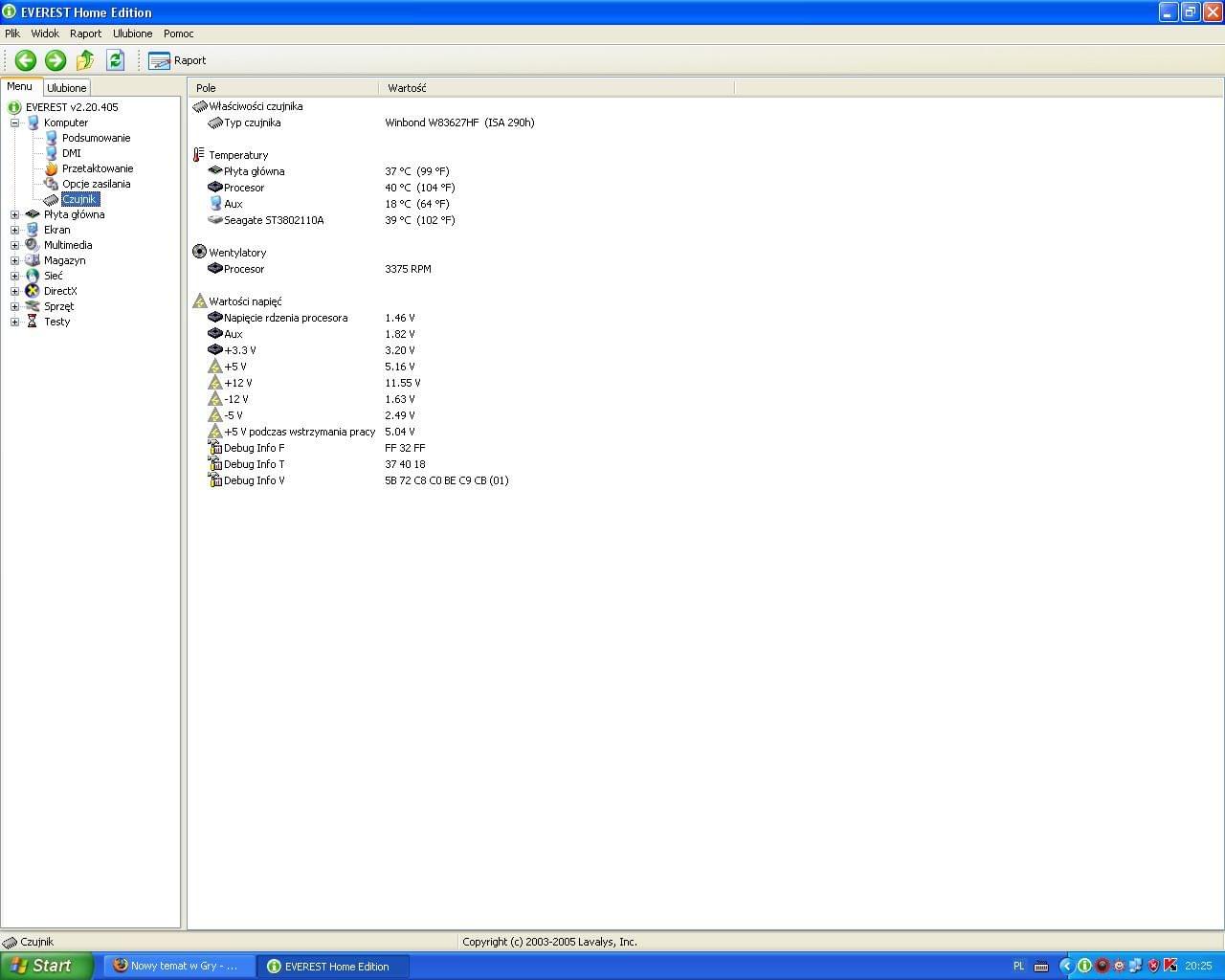1225x980 pixels.
Task: Select Podsumowanie in the tree
Action: coord(96,138)
